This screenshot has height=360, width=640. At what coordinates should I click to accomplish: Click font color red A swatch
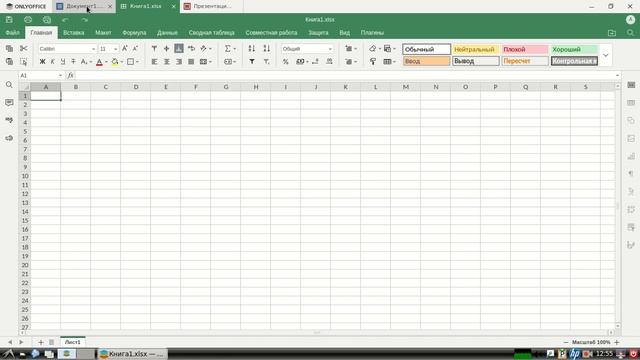pyautogui.click(x=99, y=62)
